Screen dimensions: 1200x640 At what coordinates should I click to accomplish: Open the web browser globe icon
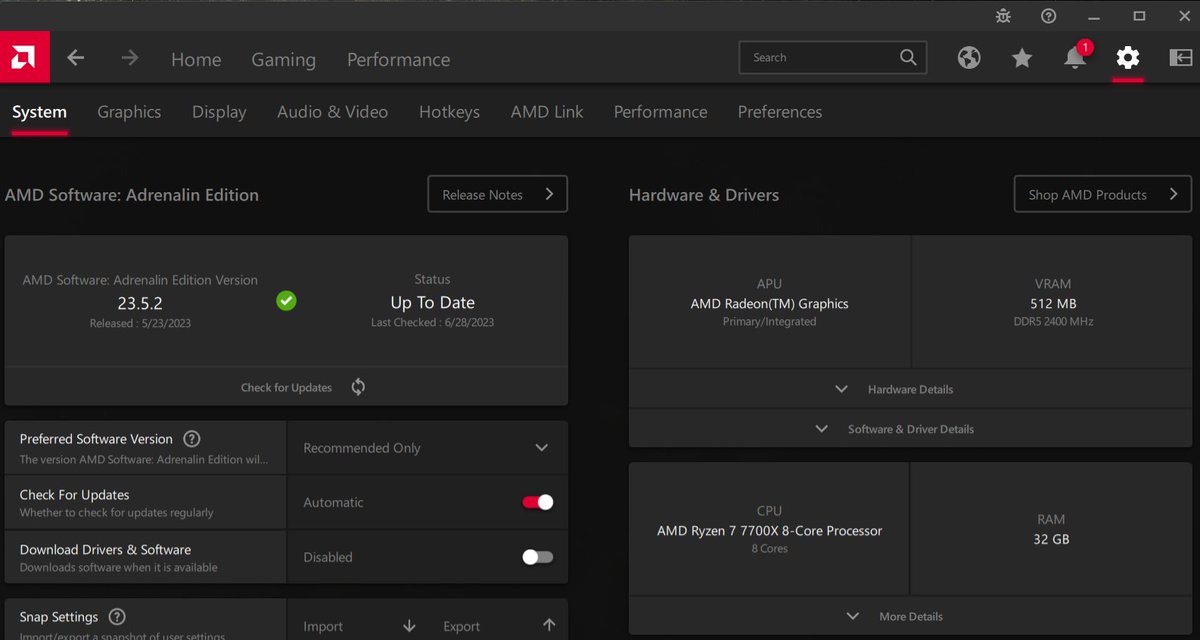point(969,58)
